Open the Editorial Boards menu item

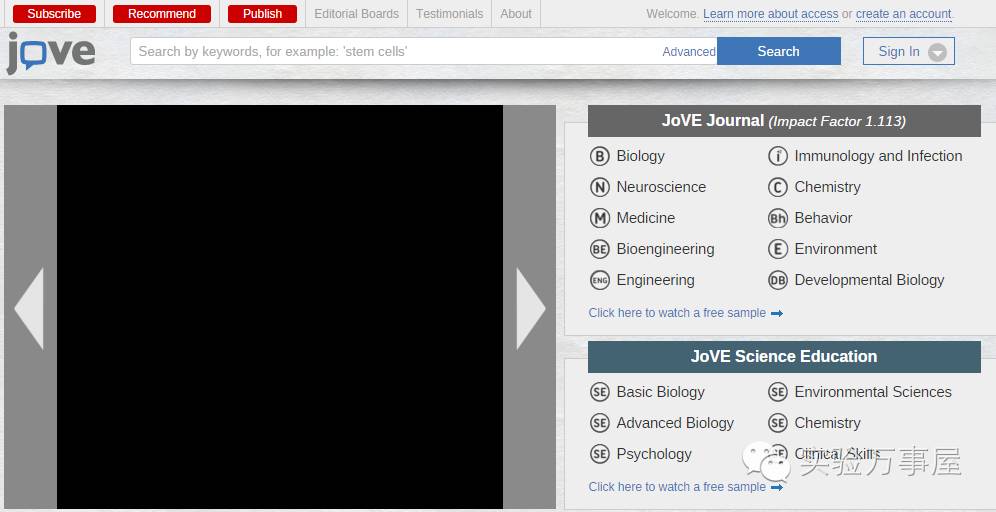click(x=356, y=13)
